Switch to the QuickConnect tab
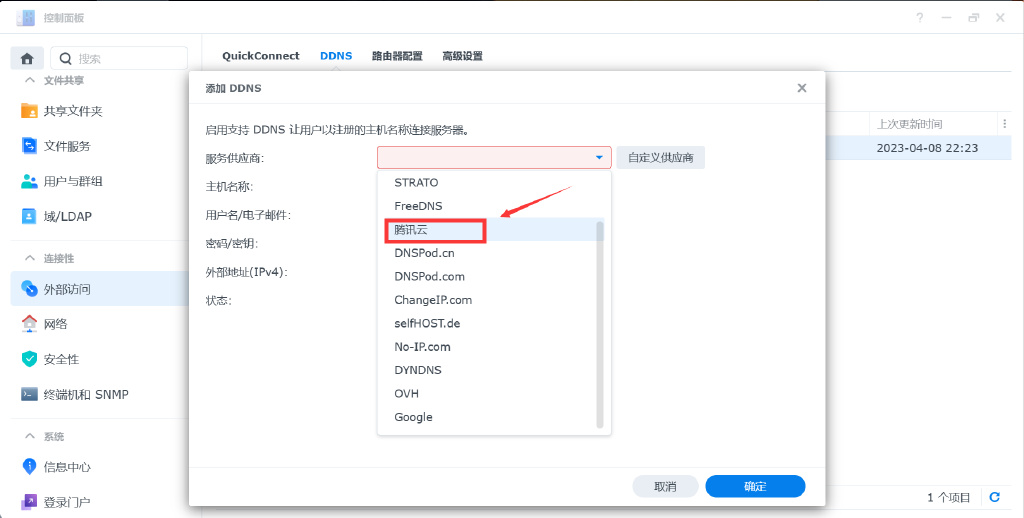This screenshot has height=518, width=1024. (261, 56)
